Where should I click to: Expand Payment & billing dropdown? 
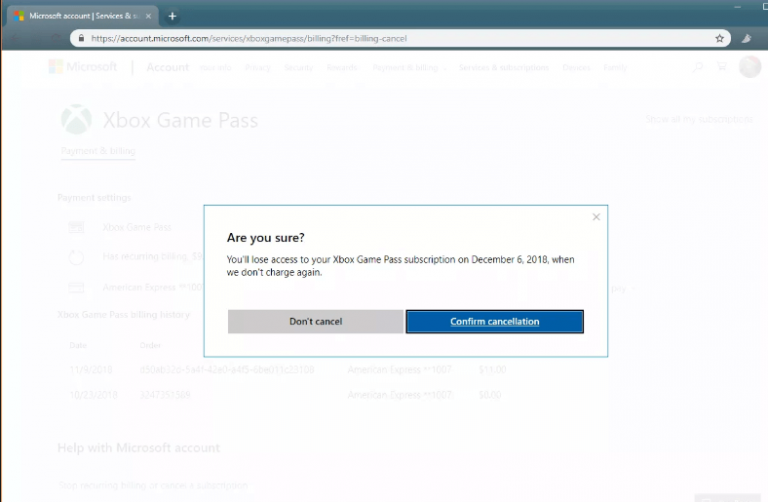[x=409, y=68]
